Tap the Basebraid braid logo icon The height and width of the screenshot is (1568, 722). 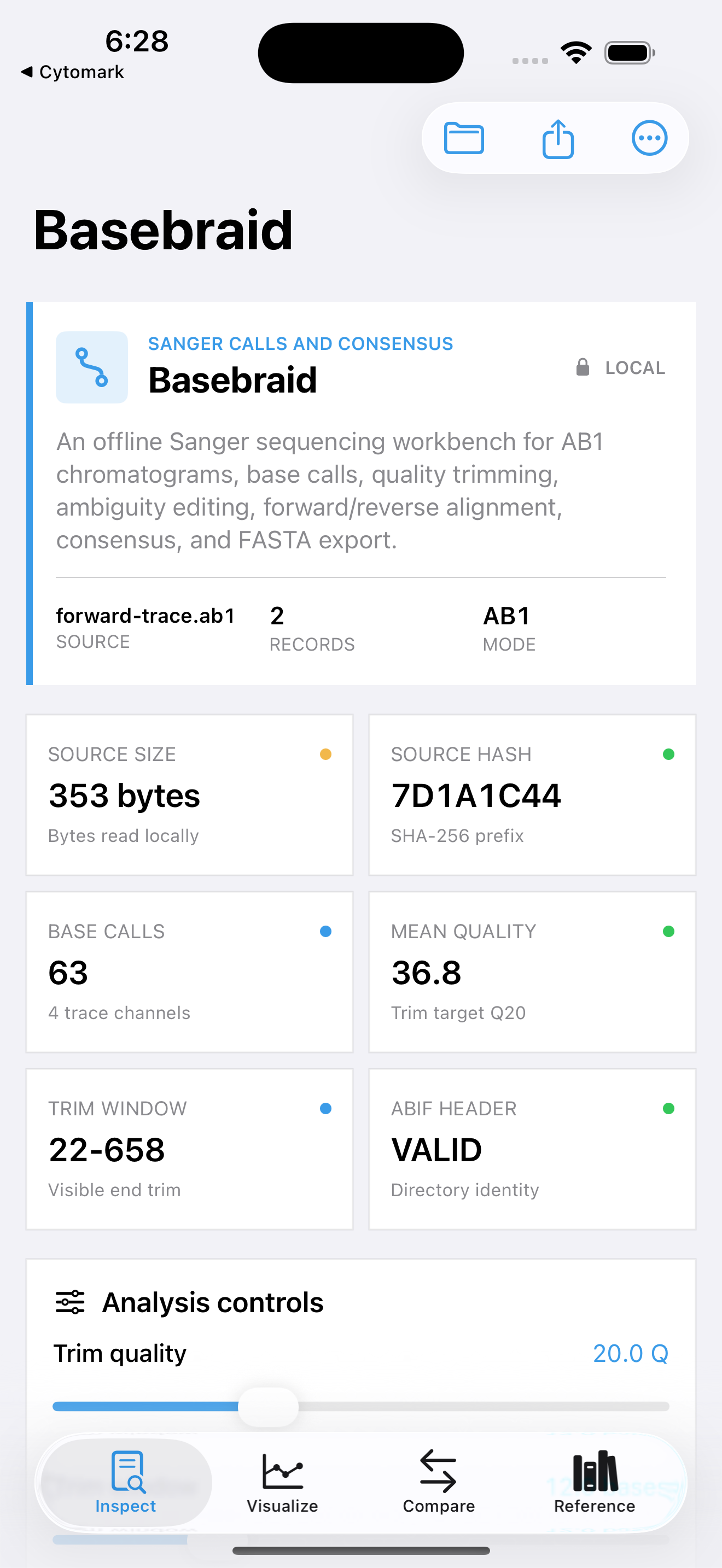tap(92, 367)
